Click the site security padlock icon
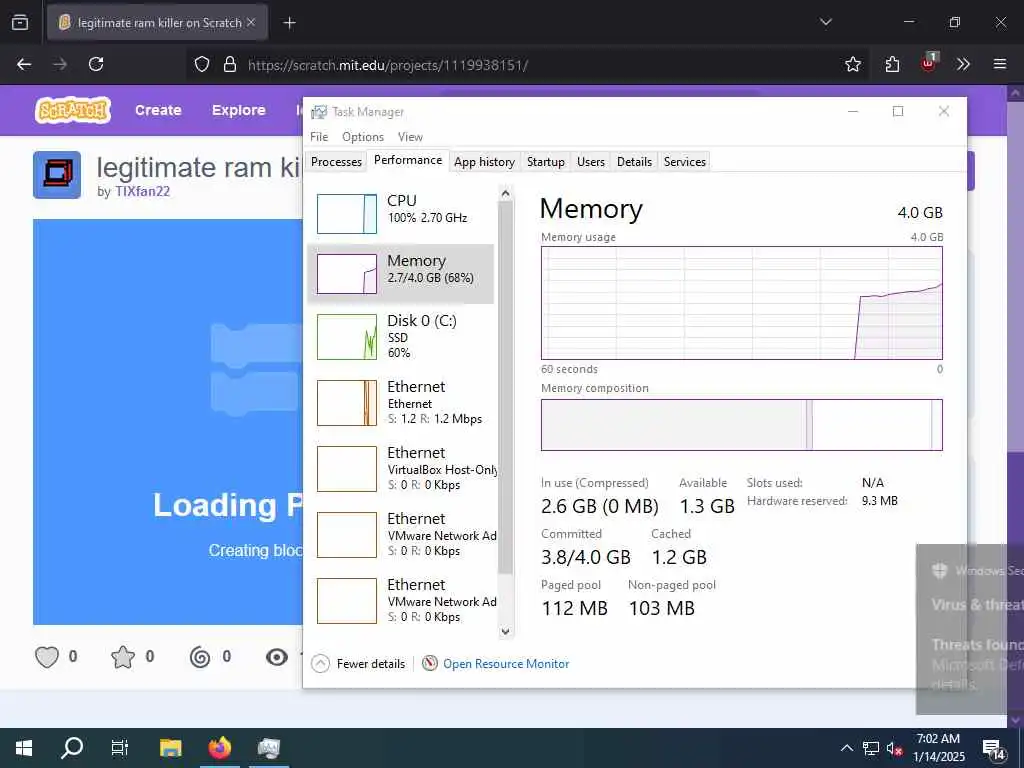The height and width of the screenshot is (768, 1024). (x=229, y=64)
